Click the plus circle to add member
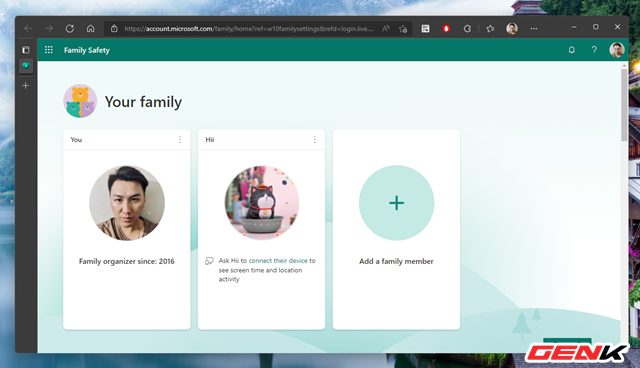The image size is (640, 368). click(x=396, y=203)
